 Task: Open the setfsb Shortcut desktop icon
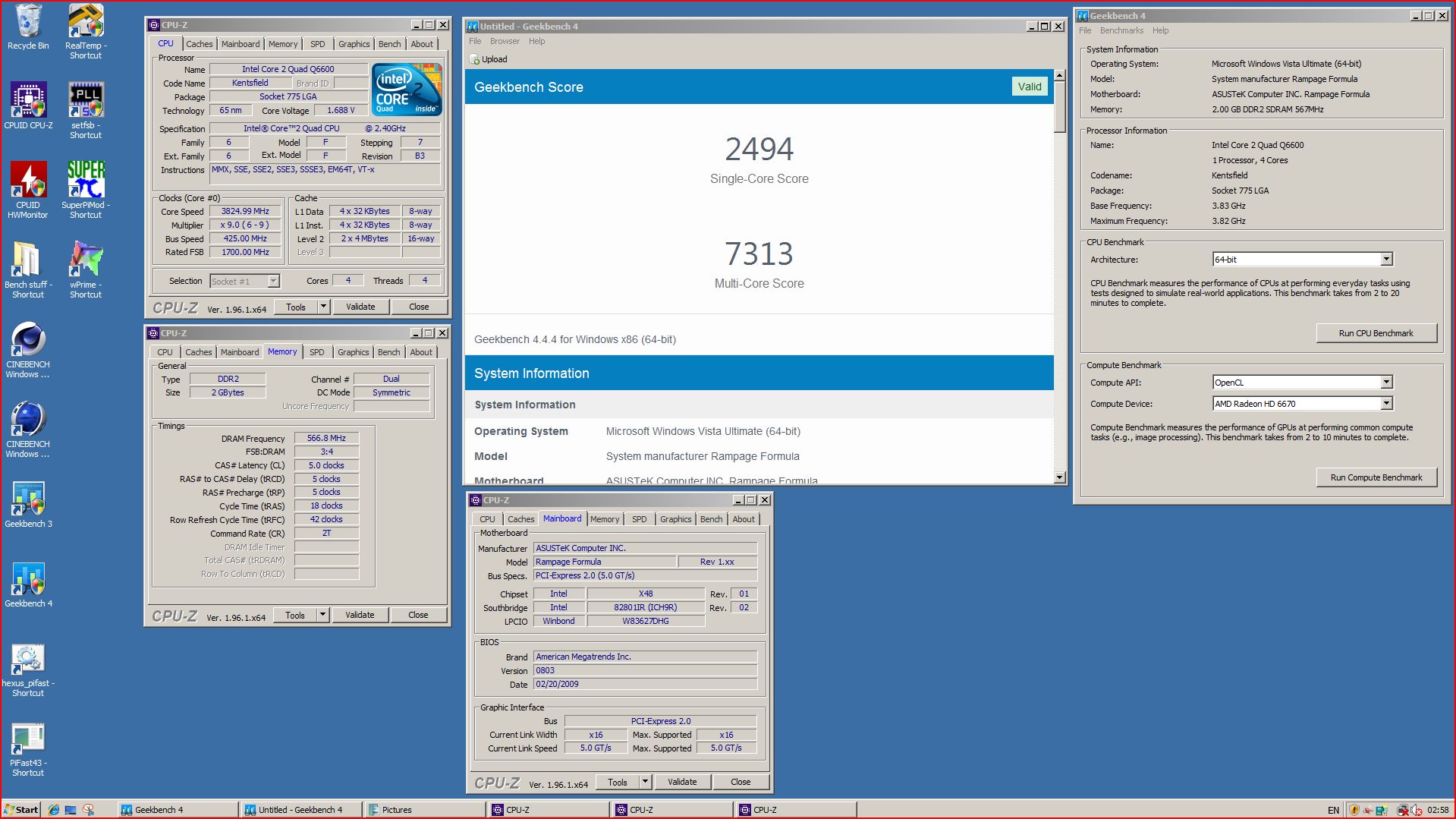[x=86, y=111]
